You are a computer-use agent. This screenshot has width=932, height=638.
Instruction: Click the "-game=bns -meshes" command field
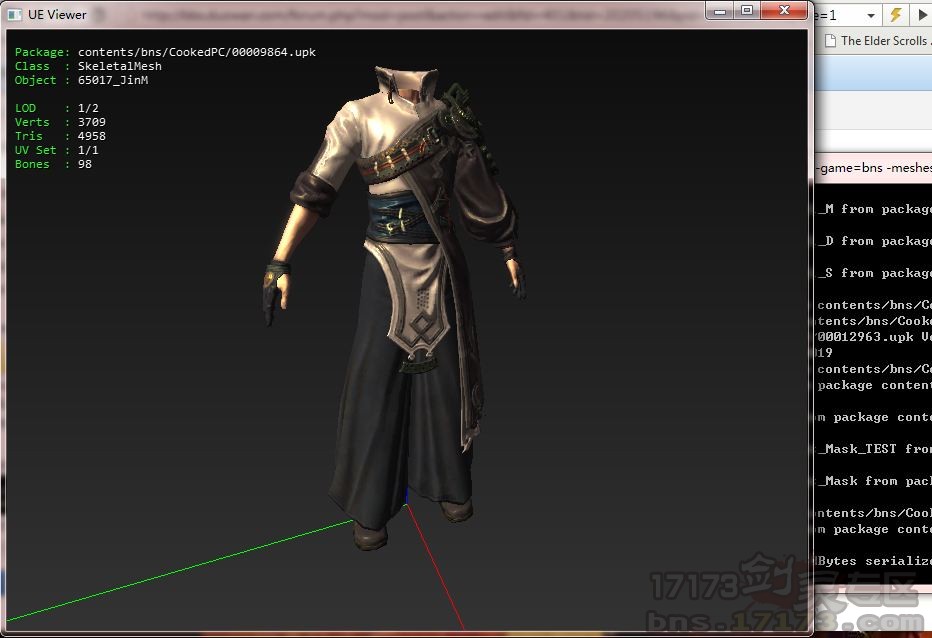click(874, 168)
